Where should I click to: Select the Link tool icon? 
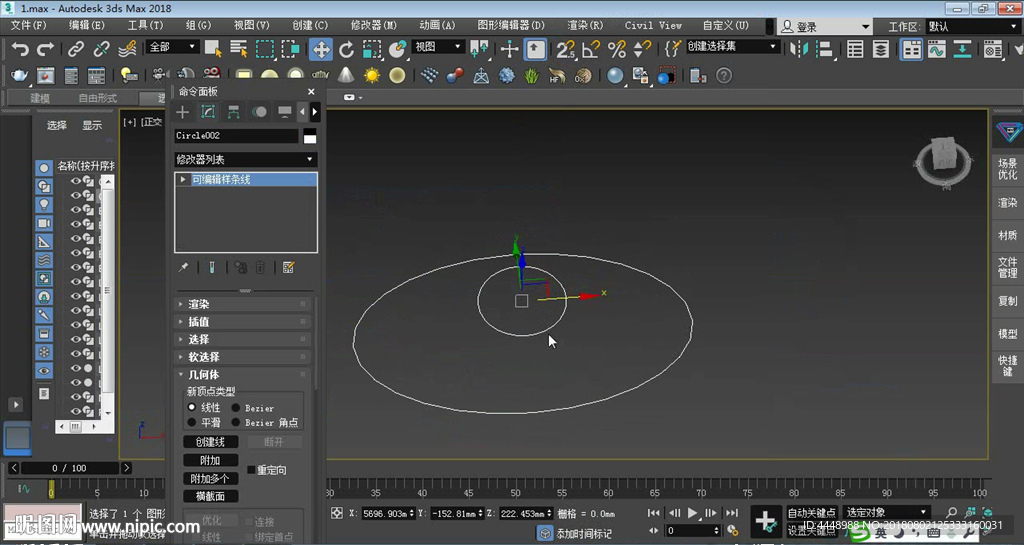pyautogui.click(x=76, y=49)
